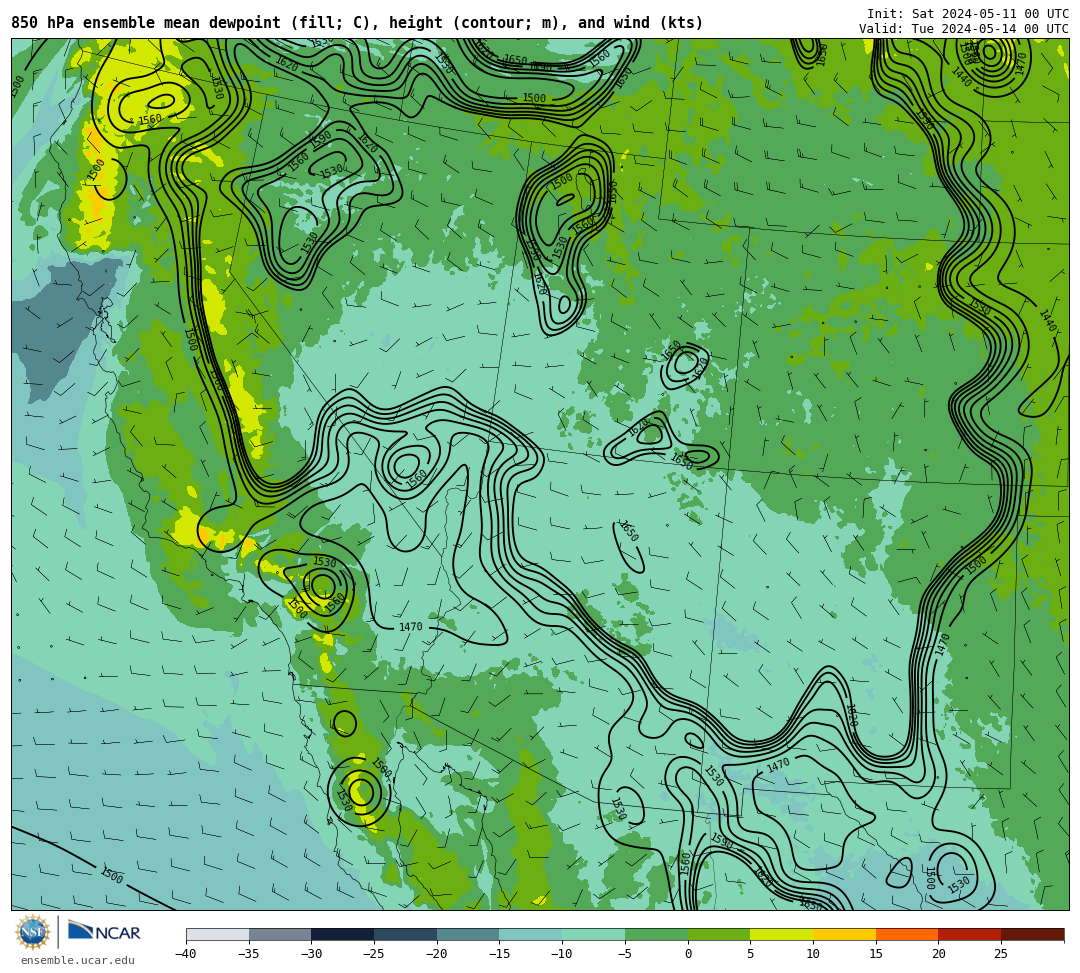Viewport: 1080px width, 973px height.
Task: Click the -20 colorbar tick label
Action: tap(436, 954)
